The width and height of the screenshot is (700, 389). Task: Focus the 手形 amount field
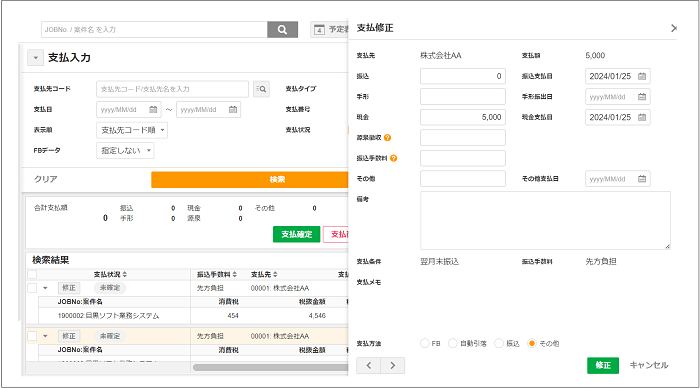pyautogui.click(x=462, y=97)
